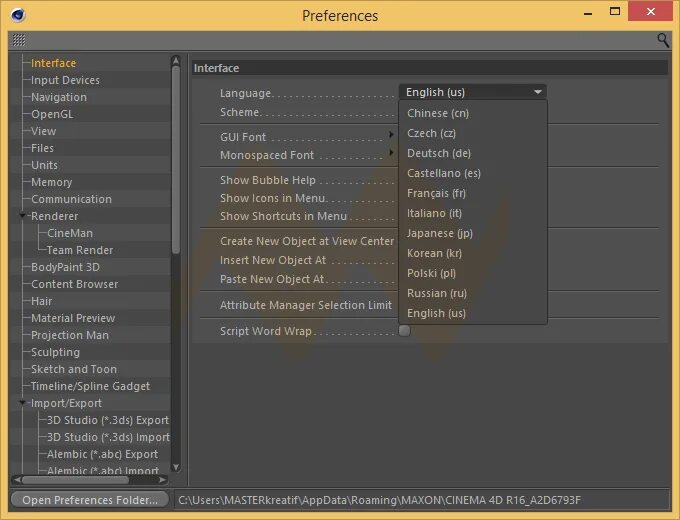Select Team Render under Renderer

[x=80, y=250]
